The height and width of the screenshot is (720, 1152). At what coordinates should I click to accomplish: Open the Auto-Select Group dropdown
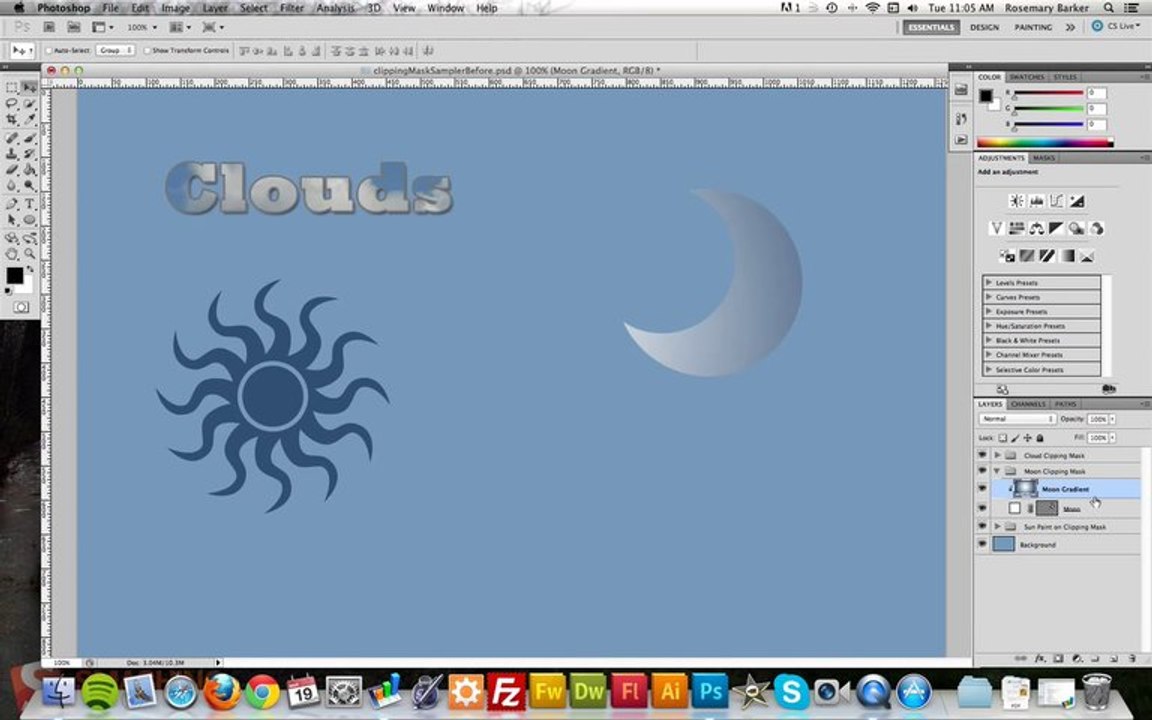click(115, 51)
